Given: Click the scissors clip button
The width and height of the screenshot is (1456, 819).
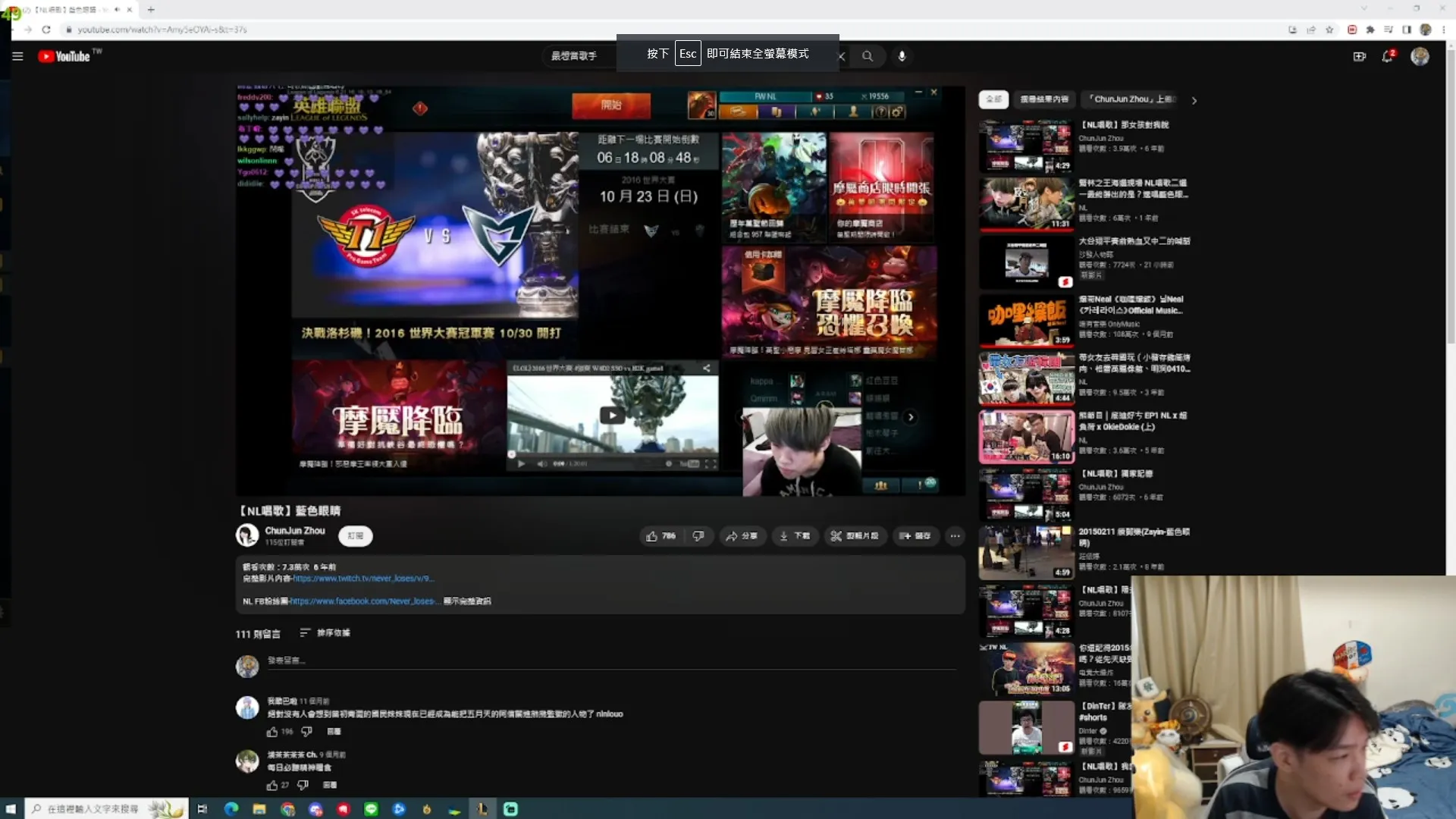Looking at the screenshot, I should pos(855,536).
